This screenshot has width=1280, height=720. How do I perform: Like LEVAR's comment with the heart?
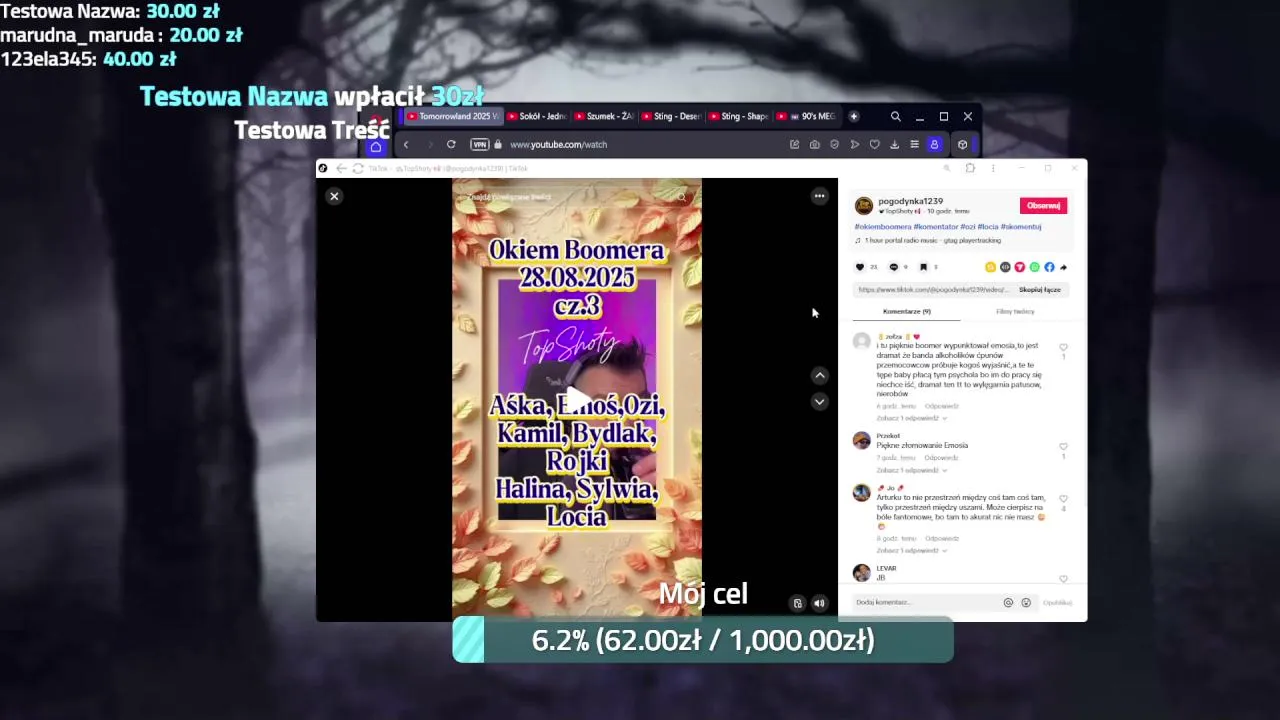point(1063,579)
